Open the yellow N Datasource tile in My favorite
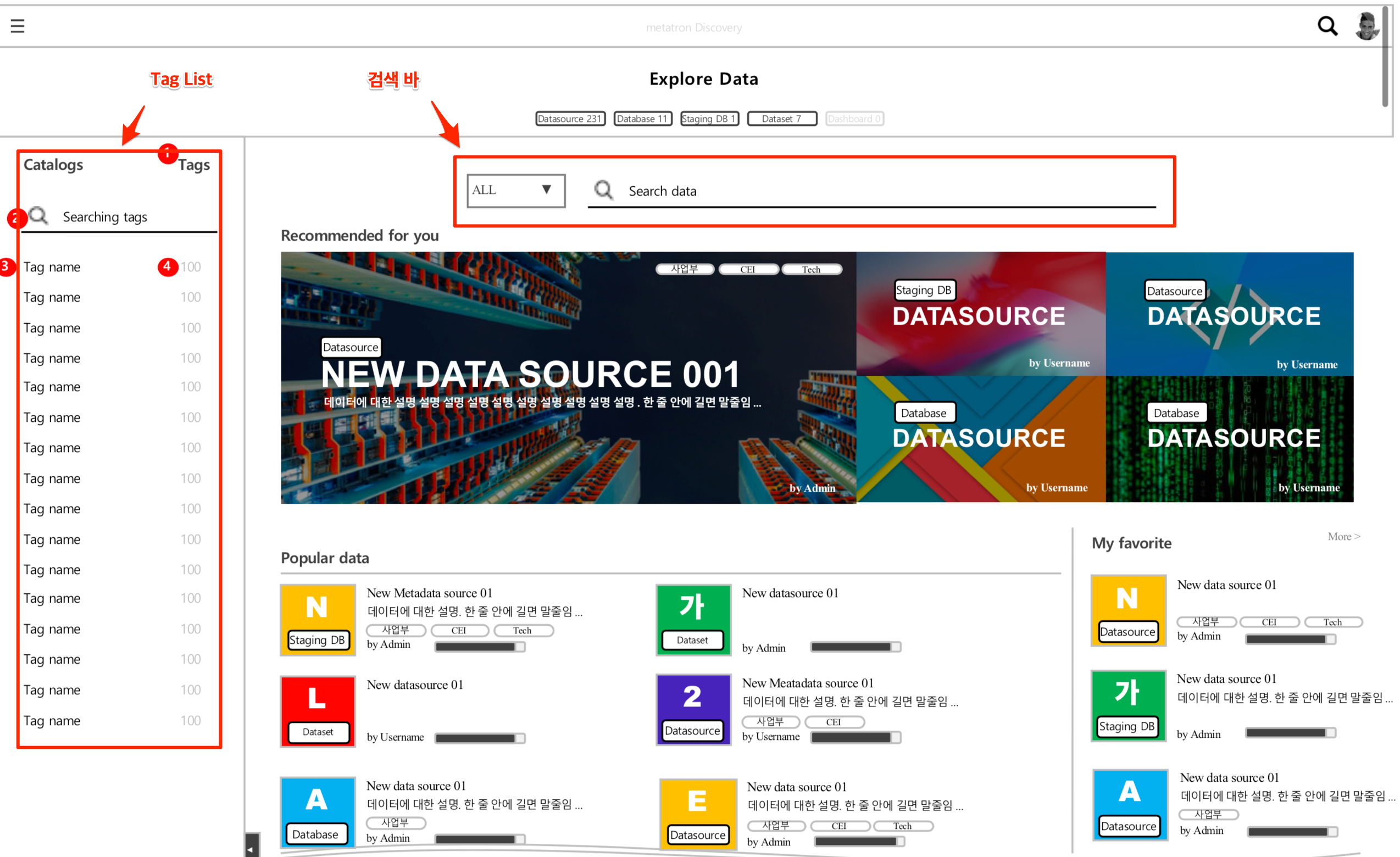Image resolution: width=1400 pixels, height=857 pixels. [1129, 610]
